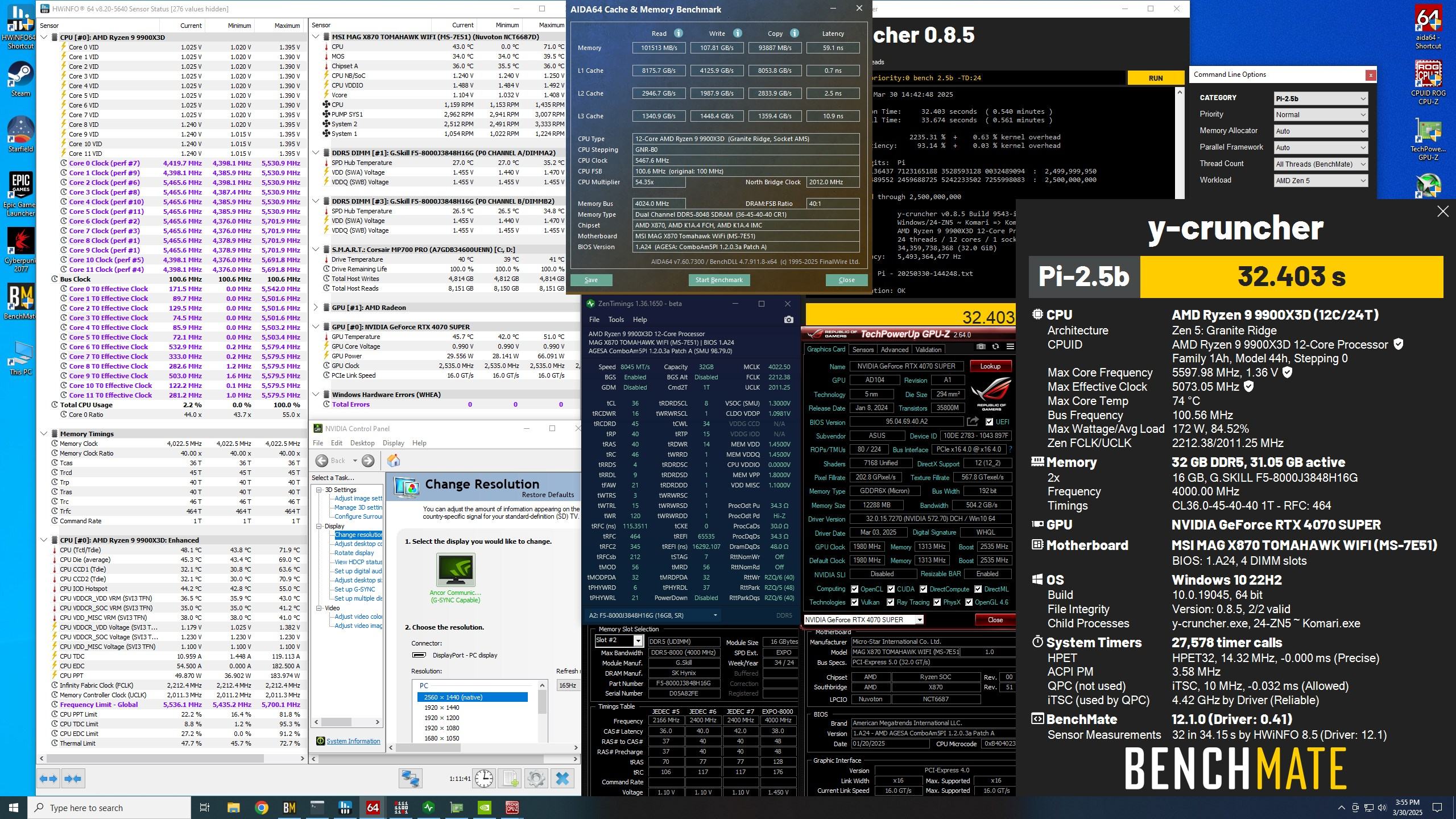Click the Read info icon in AIDA64
Image resolution: width=1456 pixels, height=819 pixels.
pos(678,34)
